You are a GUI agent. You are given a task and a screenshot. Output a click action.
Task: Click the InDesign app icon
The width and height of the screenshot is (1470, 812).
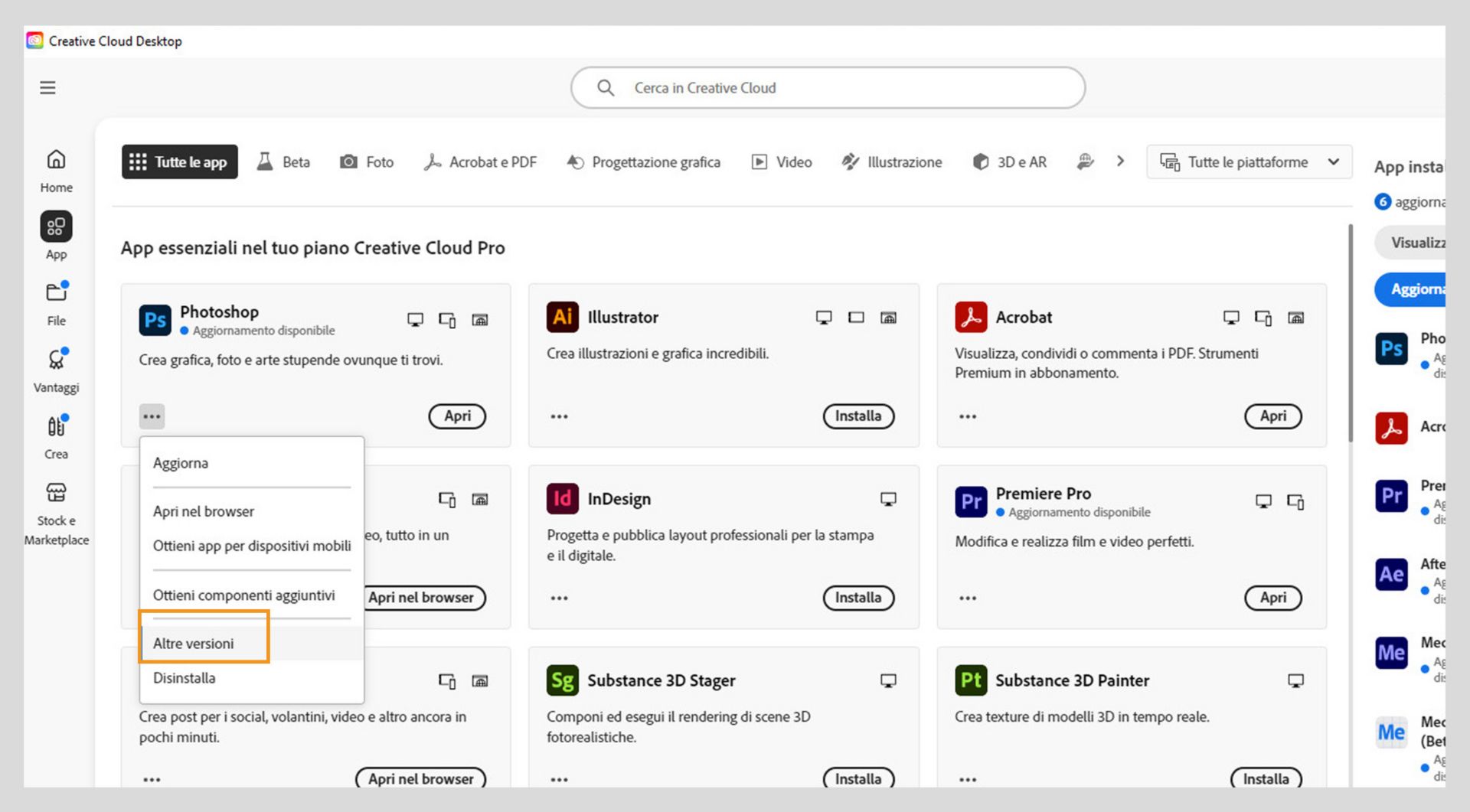pyautogui.click(x=562, y=499)
